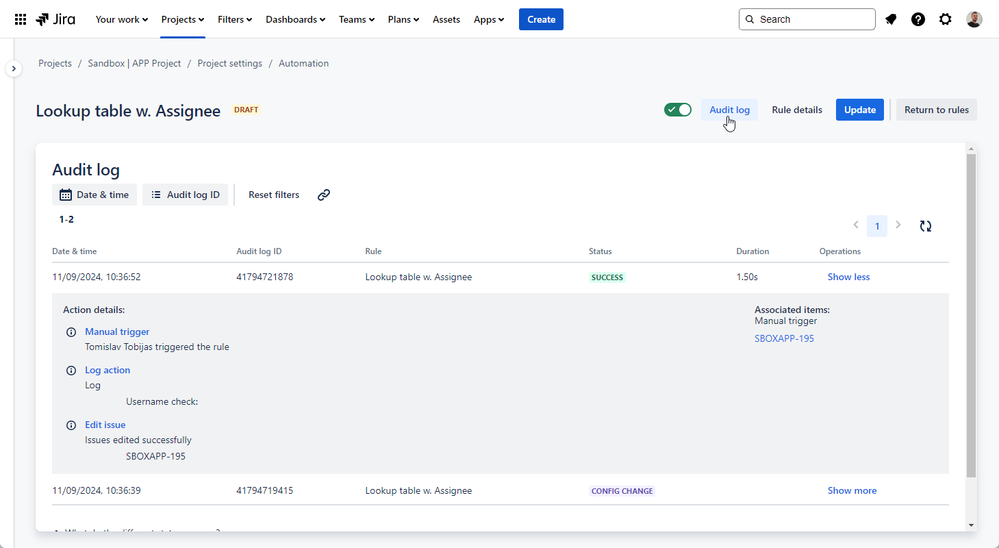Viewport: 999px width, 548px height.
Task: Click info icon beside Log action
Action: 71,370
